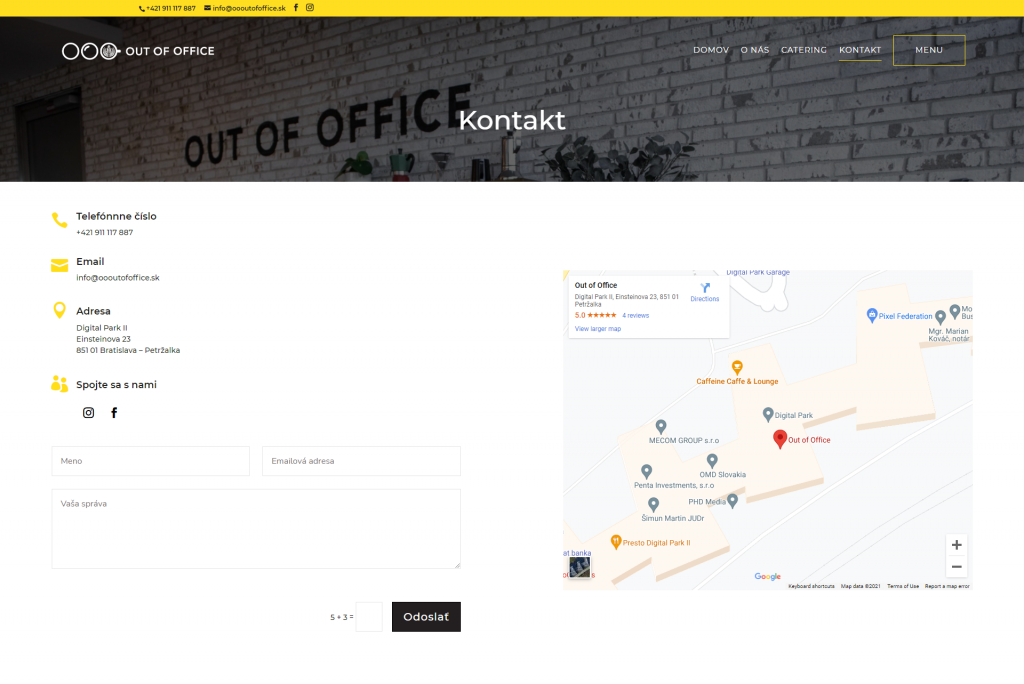Click the Presto Digital Park II pin

click(615, 542)
